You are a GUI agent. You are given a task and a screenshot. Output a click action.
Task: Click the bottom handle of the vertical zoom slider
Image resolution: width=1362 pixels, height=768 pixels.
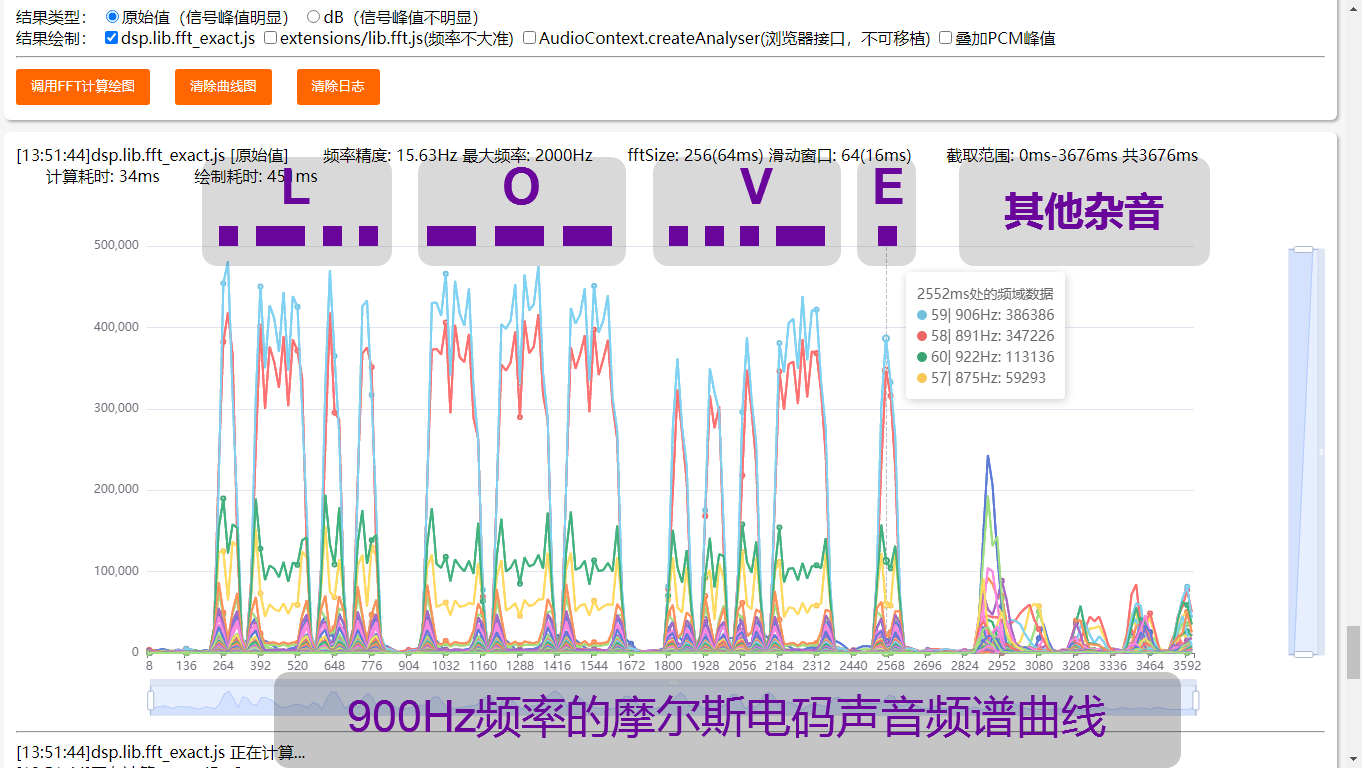pos(1303,654)
